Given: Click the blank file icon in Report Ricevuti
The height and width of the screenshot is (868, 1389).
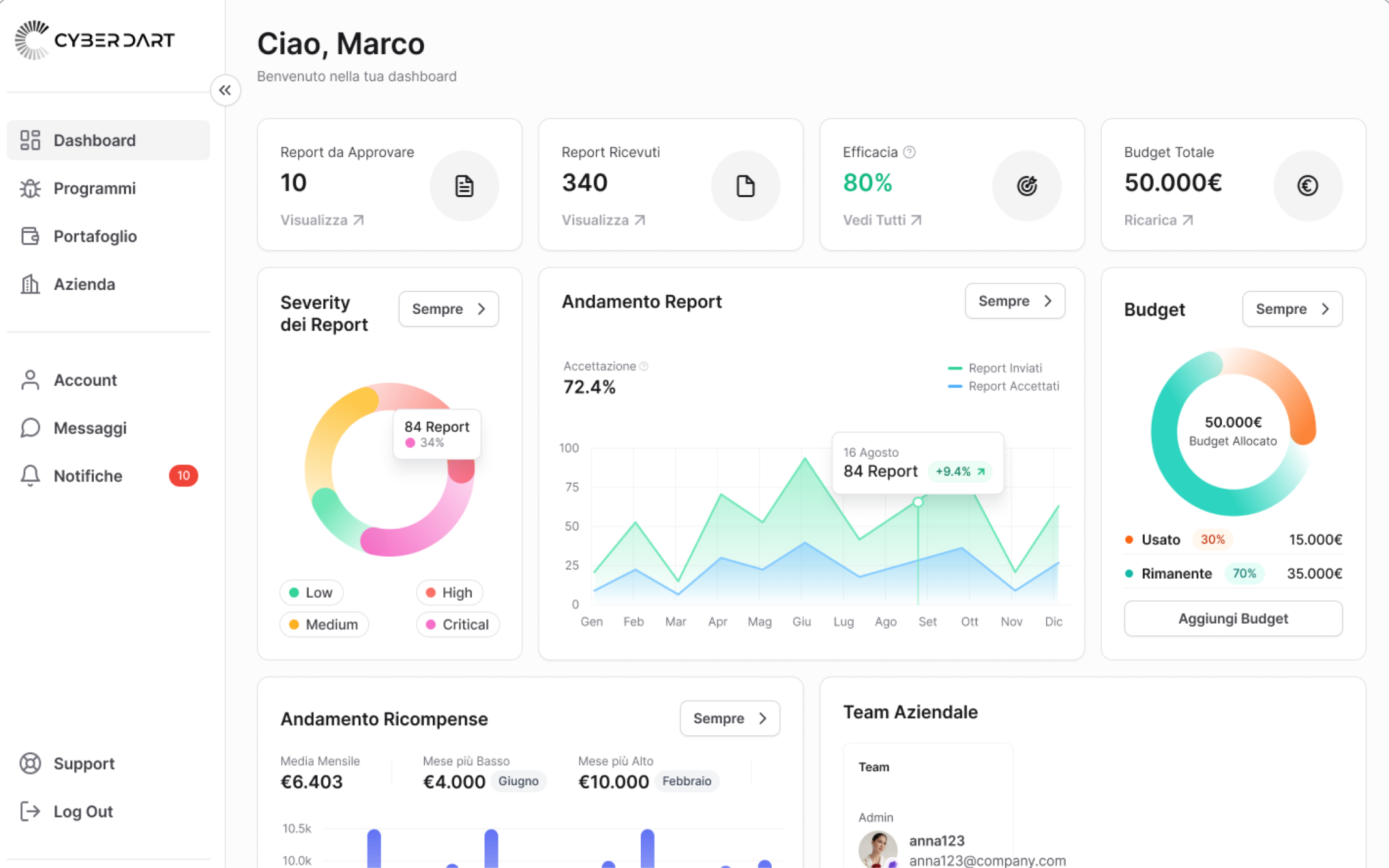Looking at the screenshot, I should (745, 186).
